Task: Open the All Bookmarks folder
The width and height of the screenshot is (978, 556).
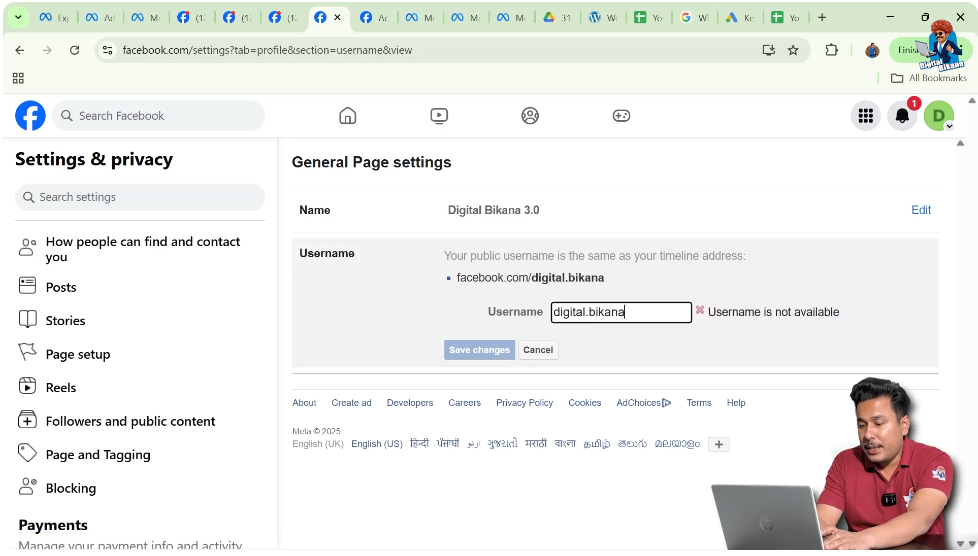Action: 929,78
